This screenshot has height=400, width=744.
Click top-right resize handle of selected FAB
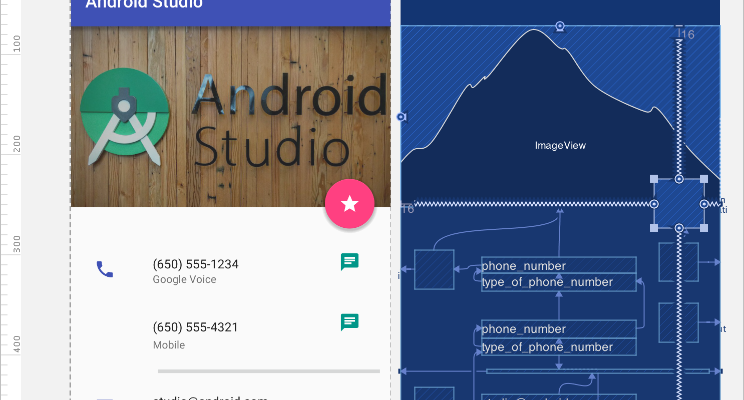pos(704,179)
